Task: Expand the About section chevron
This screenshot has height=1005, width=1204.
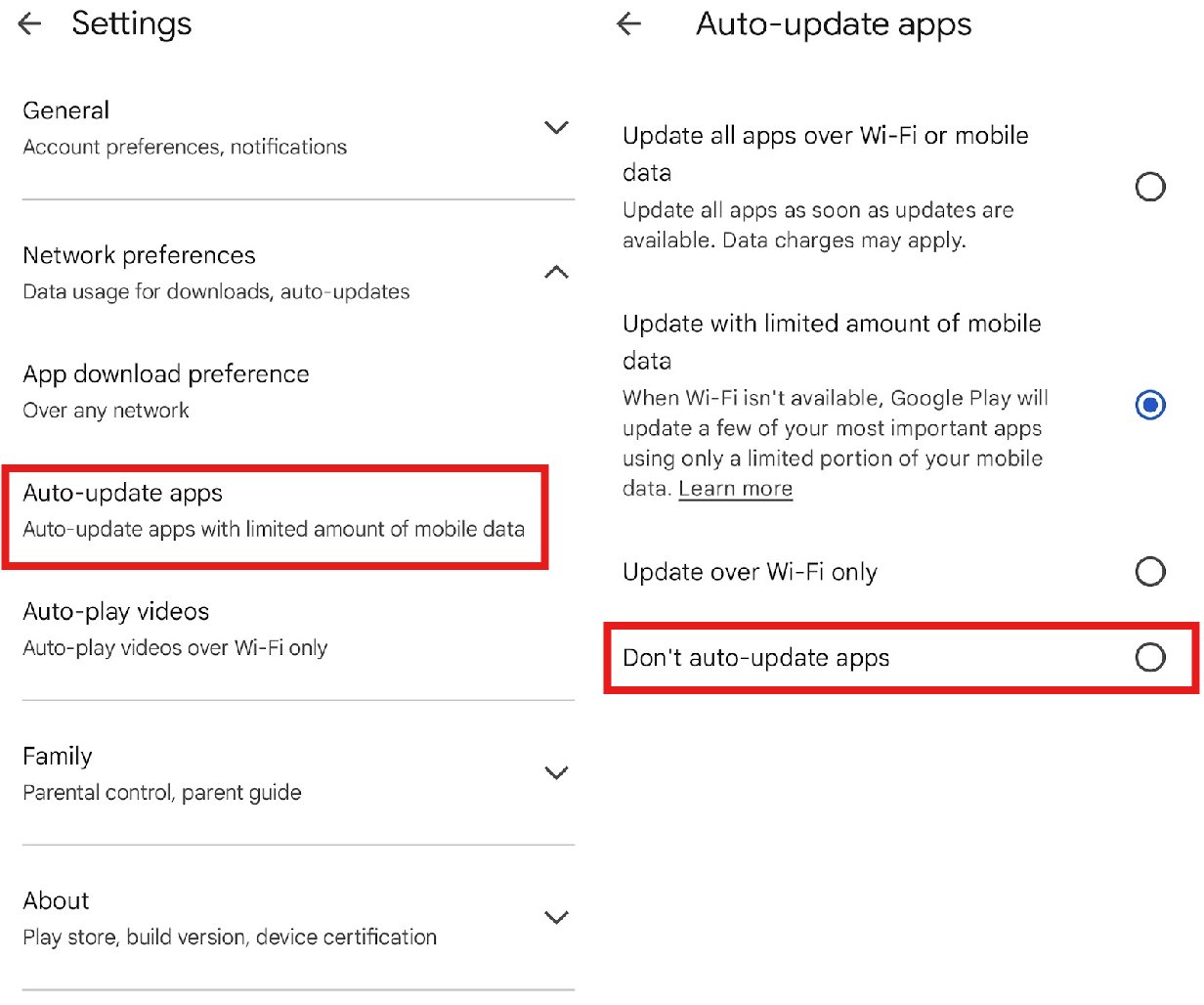Action: click(556, 918)
